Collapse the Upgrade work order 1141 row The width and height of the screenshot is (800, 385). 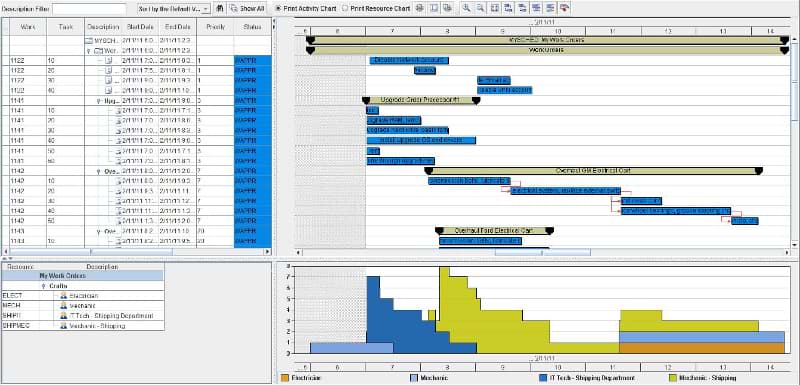tap(98, 101)
